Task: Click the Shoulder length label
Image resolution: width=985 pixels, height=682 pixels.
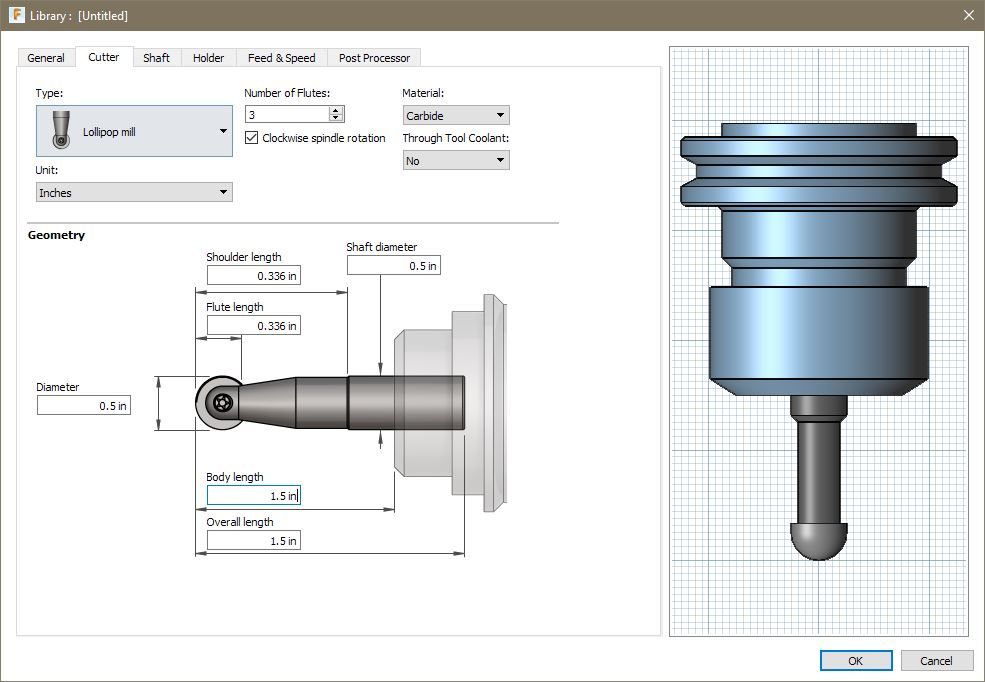Action: (x=244, y=257)
